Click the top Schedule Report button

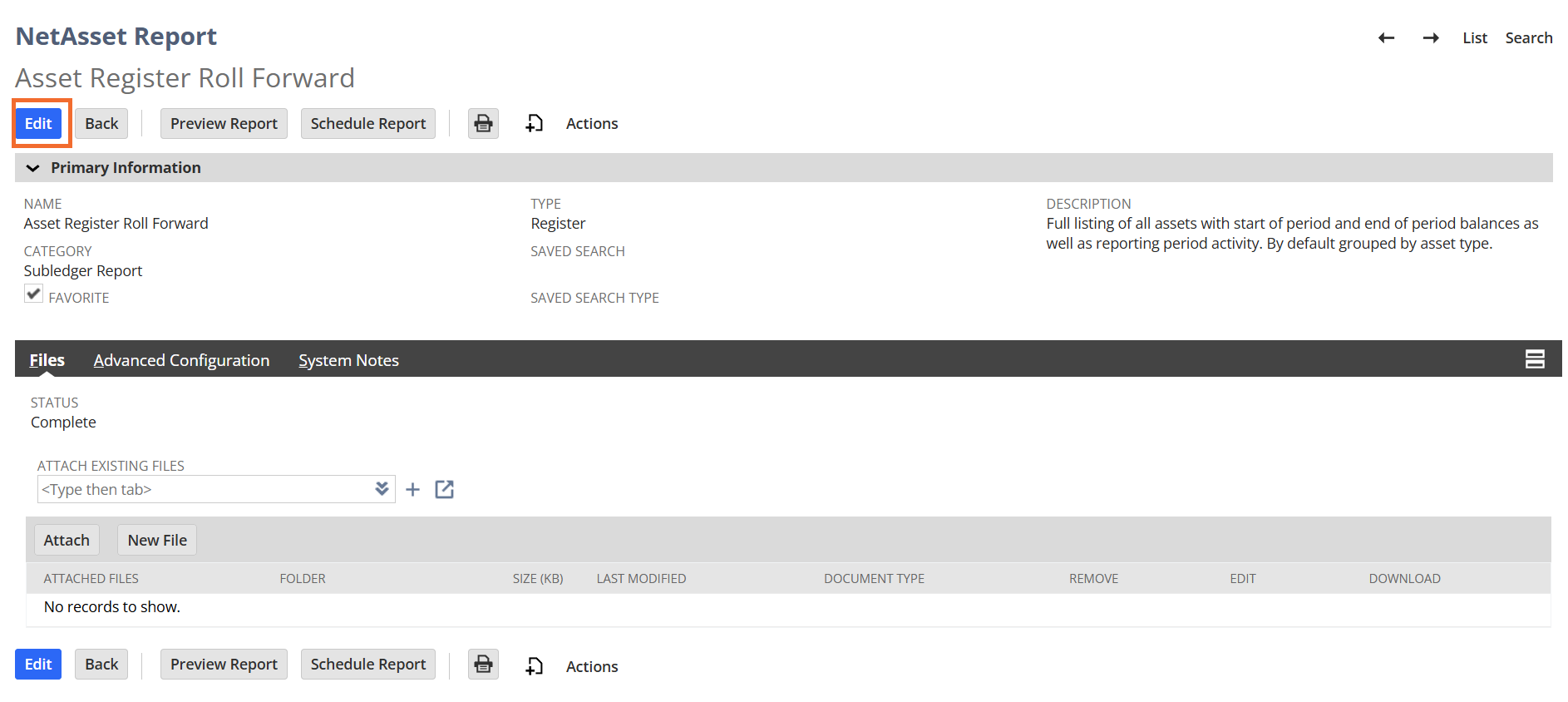pyautogui.click(x=367, y=124)
